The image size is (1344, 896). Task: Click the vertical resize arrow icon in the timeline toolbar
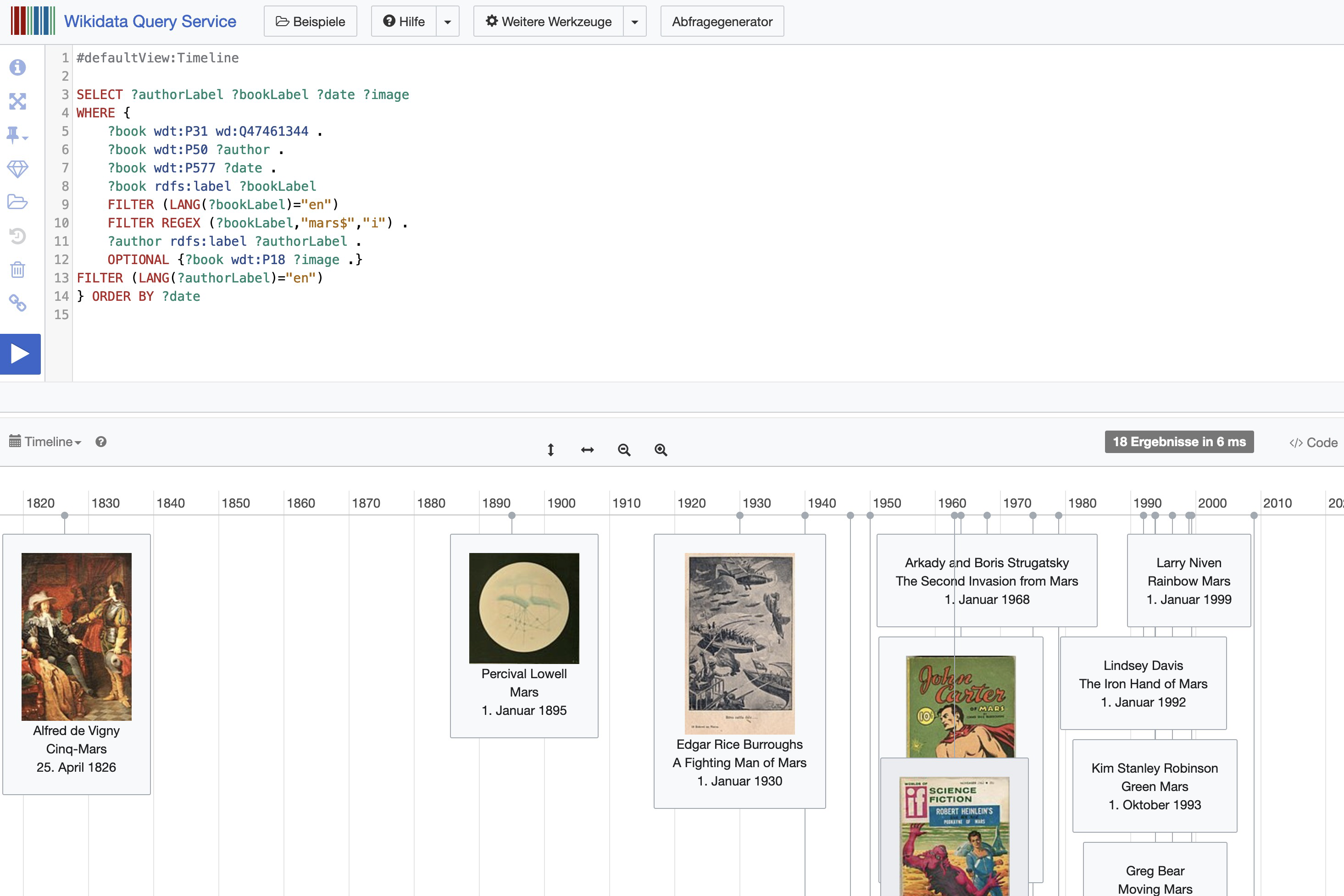coord(550,450)
